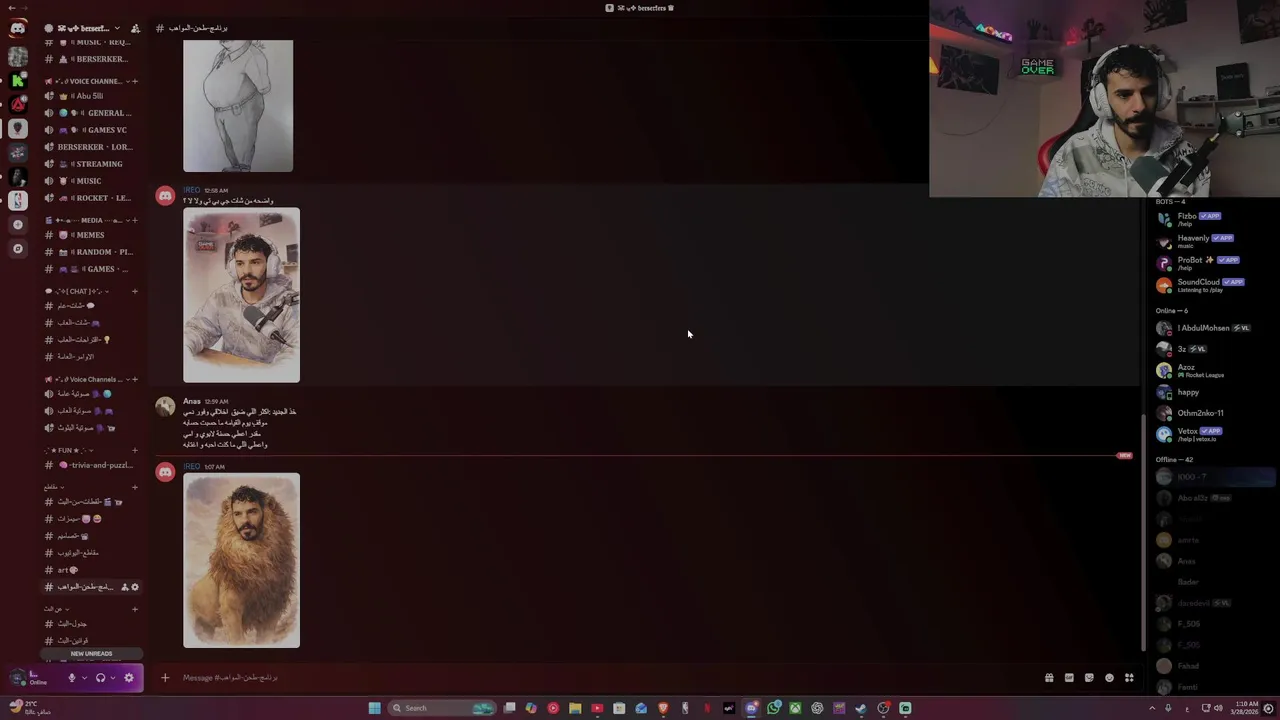The height and width of the screenshot is (720, 1280).
Task: Open MEMES text channel
Action: tap(92, 235)
